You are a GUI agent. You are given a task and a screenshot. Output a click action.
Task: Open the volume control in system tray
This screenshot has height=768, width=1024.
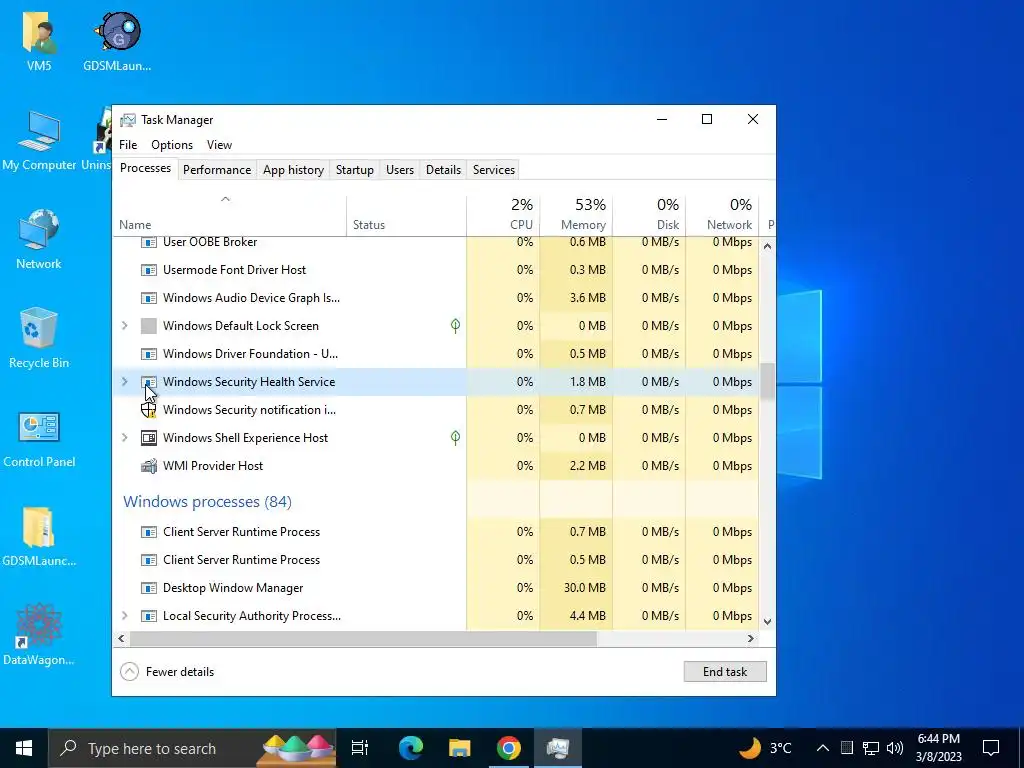[895, 748]
